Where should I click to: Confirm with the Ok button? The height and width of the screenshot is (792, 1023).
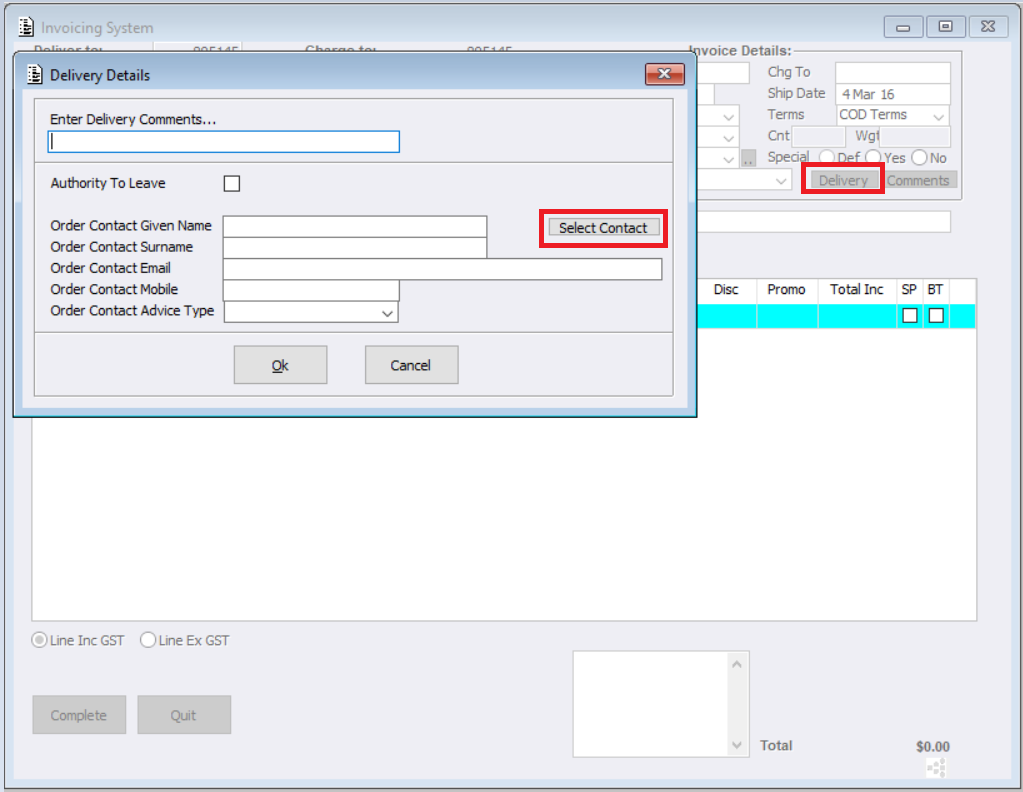pyautogui.click(x=281, y=365)
